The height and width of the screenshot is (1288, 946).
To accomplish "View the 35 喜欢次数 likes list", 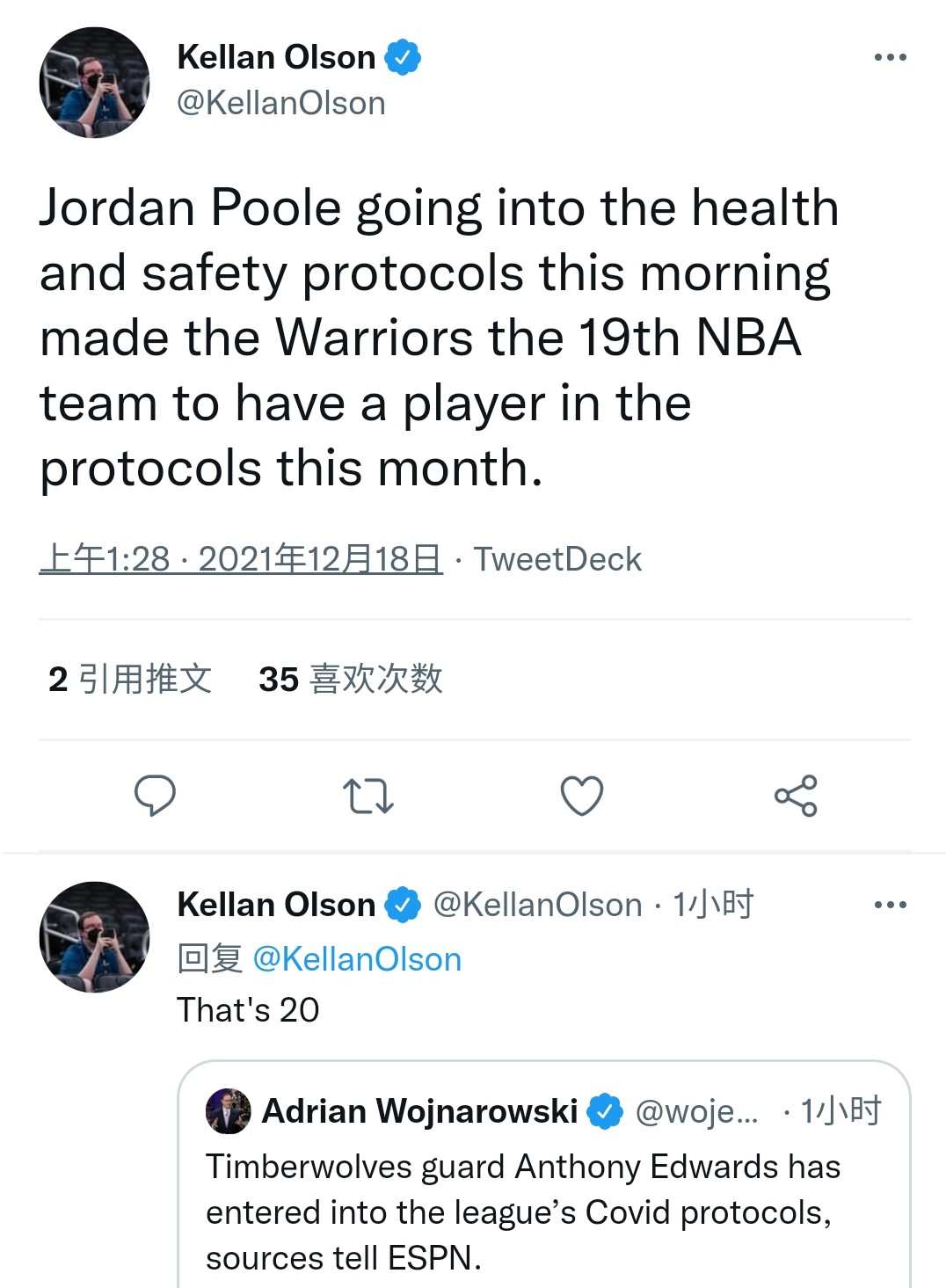I will [x=350, y=679].
